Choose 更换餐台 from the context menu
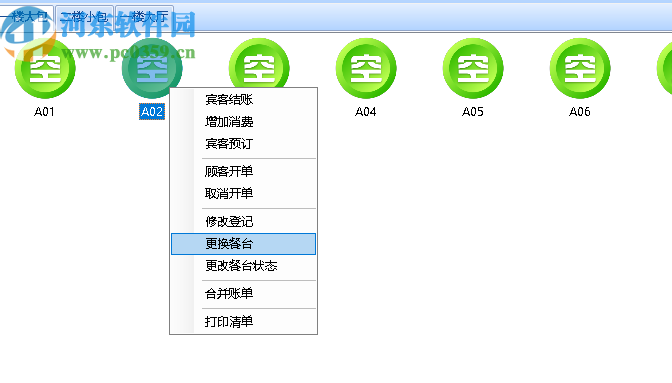This screenshot has height=383, width=672. coord(243,244)
